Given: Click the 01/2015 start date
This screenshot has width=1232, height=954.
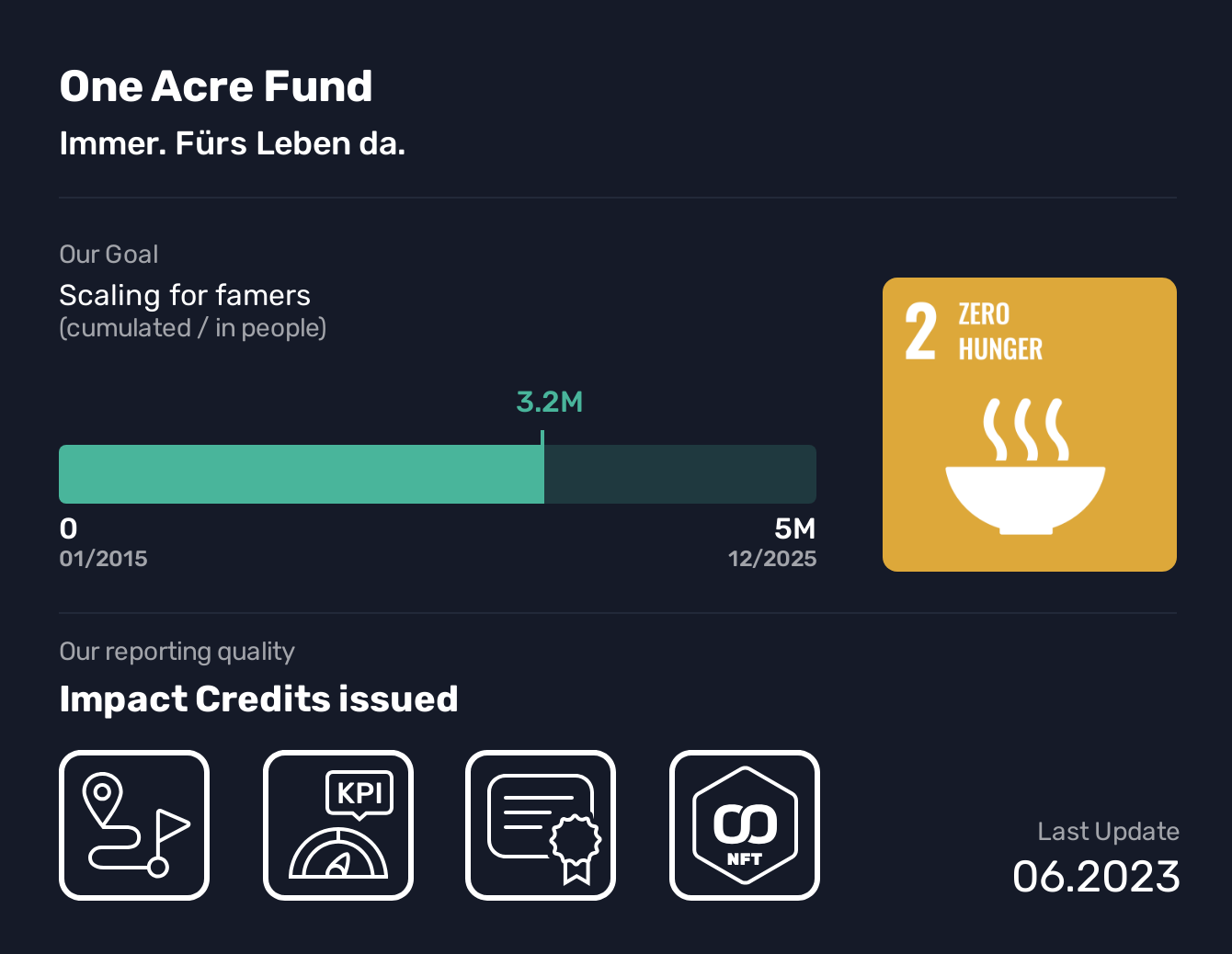Looking at the screenshot, I should click(x=103, y=559).
